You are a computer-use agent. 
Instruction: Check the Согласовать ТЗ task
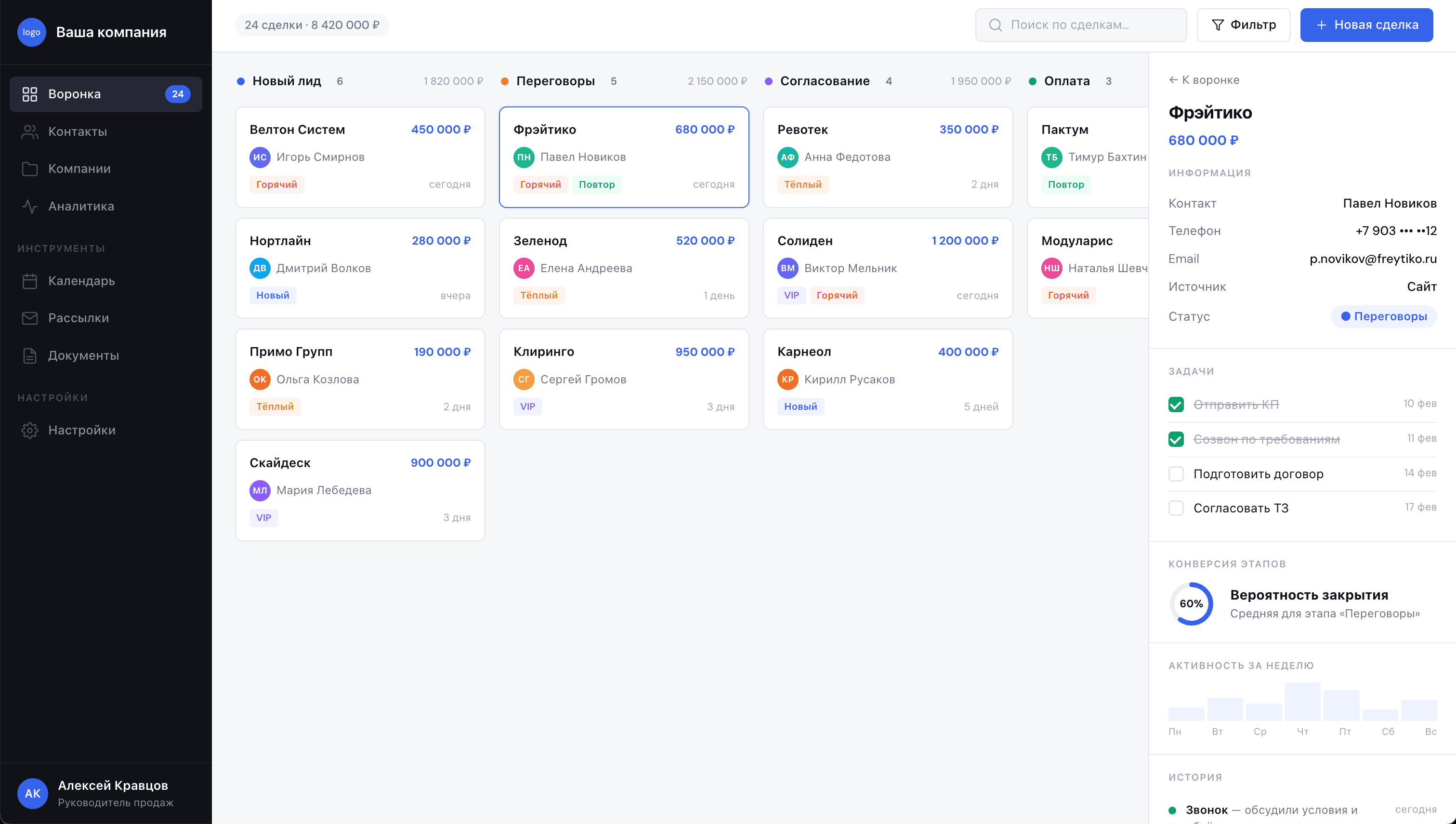tap(1177, 508)
